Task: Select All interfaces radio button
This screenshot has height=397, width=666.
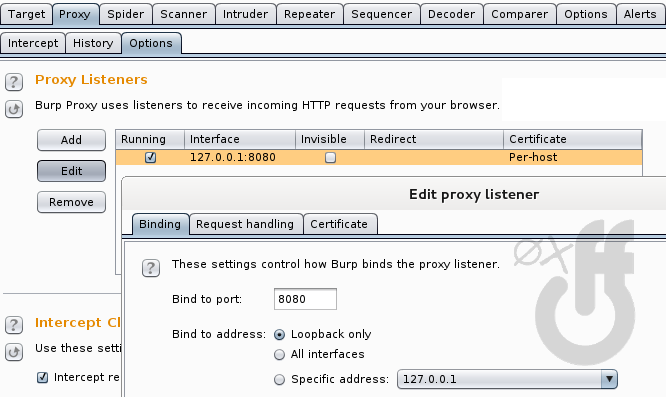Action: (279, 354)
